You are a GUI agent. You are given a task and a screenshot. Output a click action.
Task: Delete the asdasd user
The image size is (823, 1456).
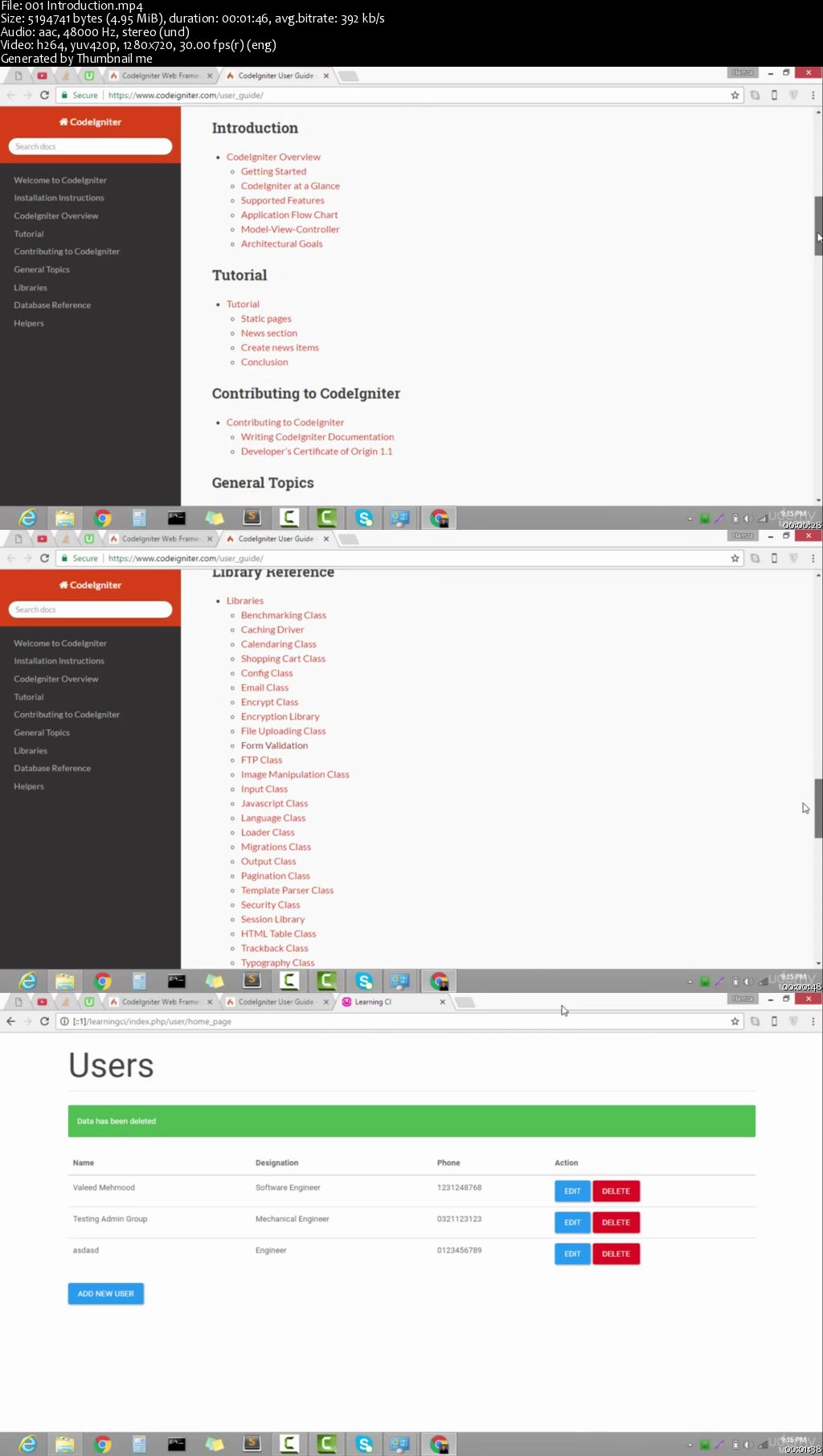(616, 1253)
